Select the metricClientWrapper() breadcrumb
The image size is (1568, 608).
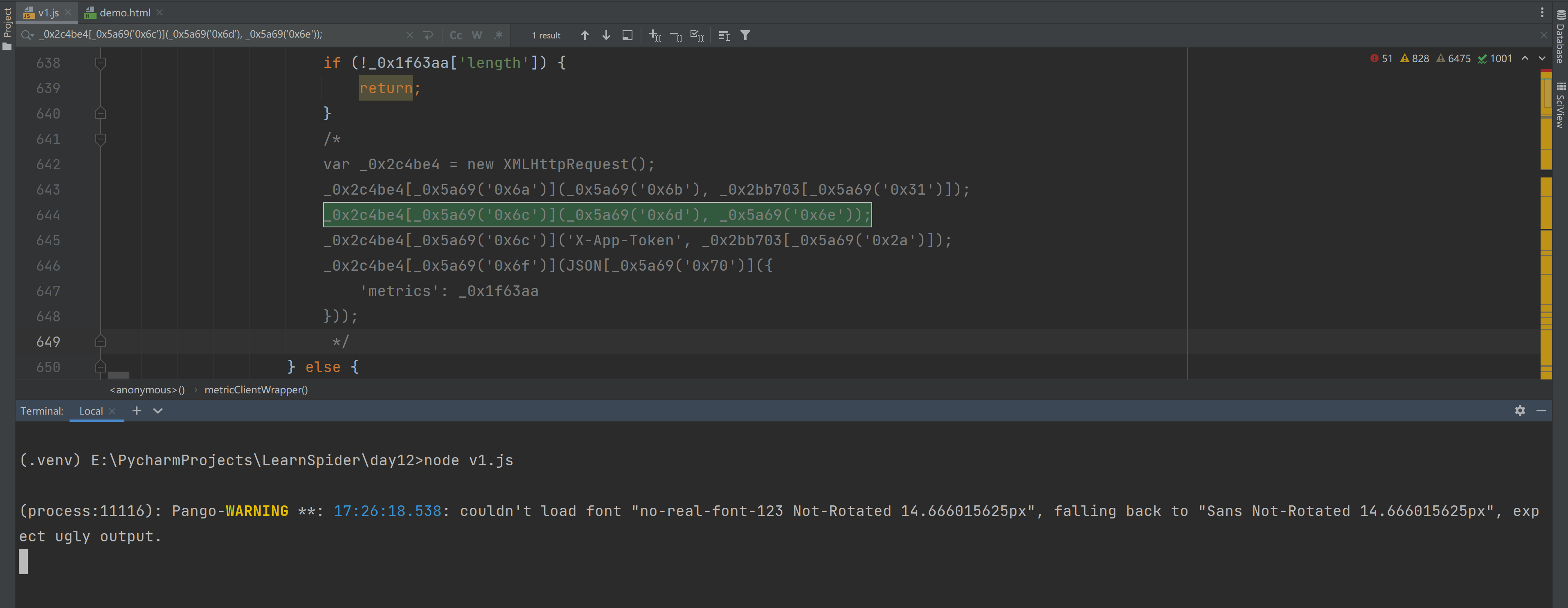coord(256,390)
